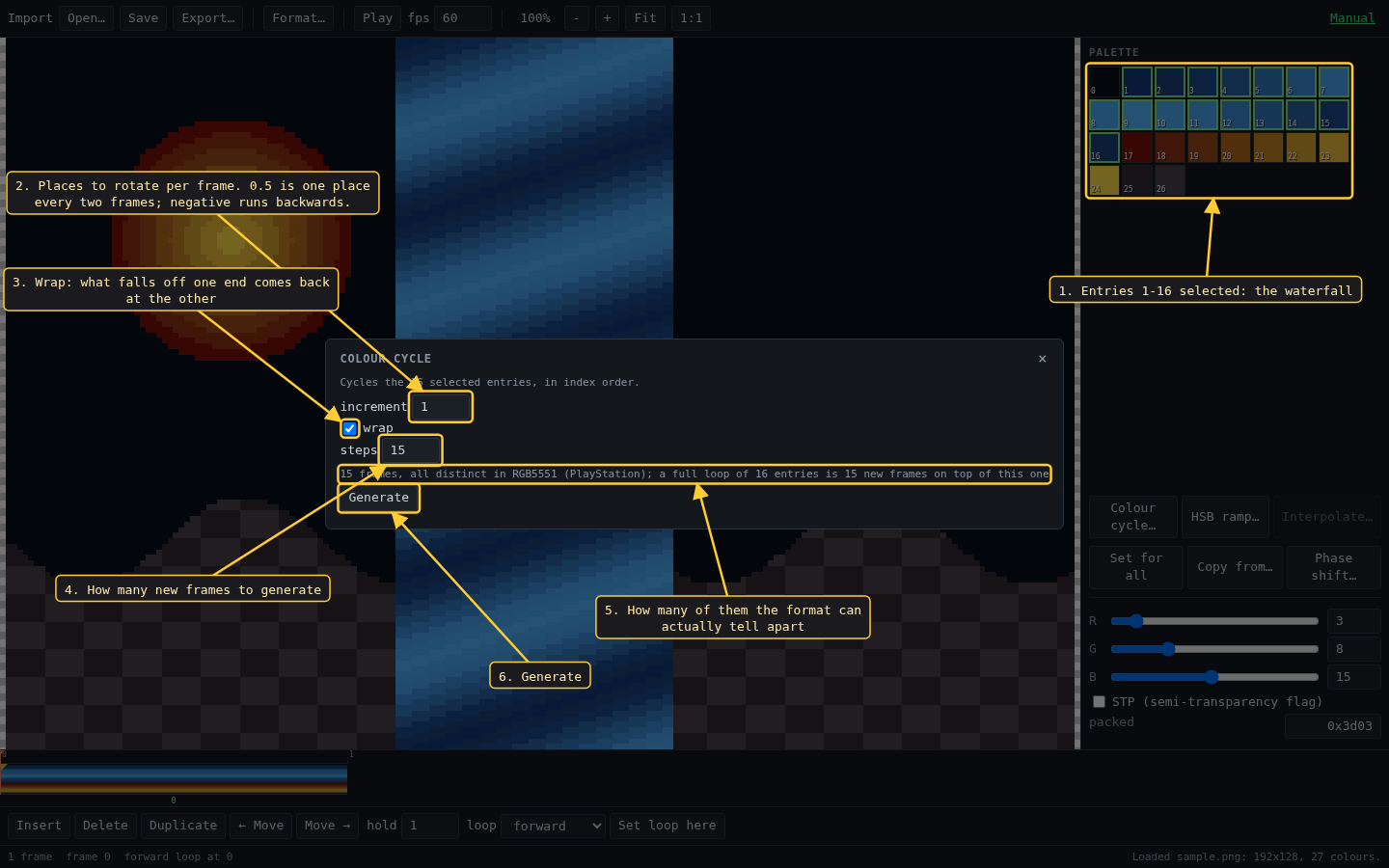Viewport: 1389px width, 868px height.
Task: Click the Colour cycle… button
Action: coord(1133,517)
